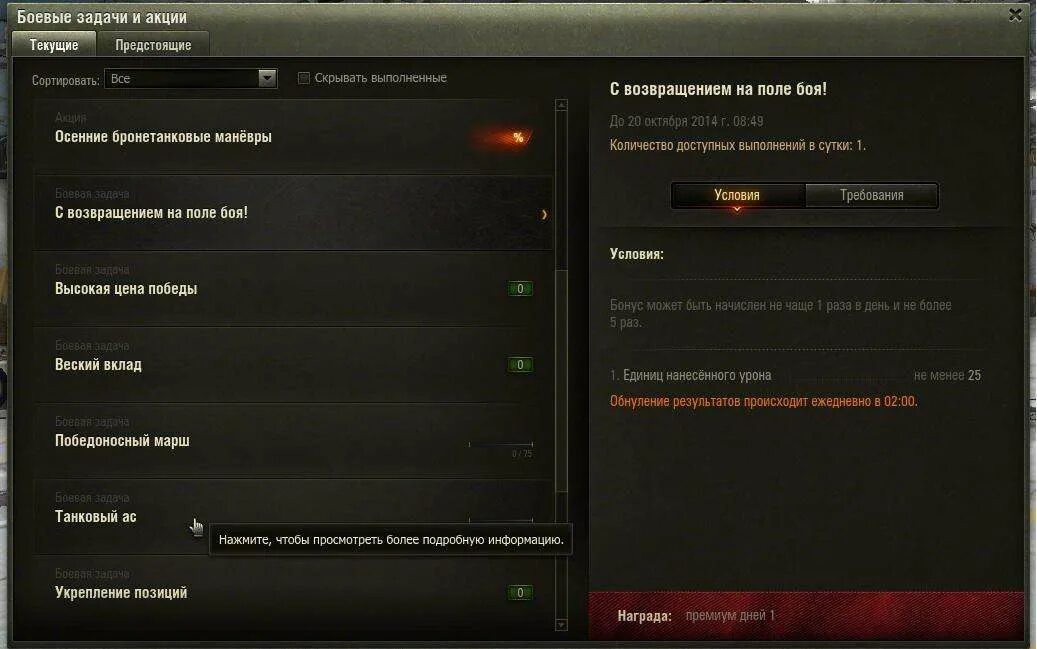Image resolution: width=1037 pixels, height=649 pixels.
Task: Open the Сортировать dropdown showing Все
Action: click(190, 79)
